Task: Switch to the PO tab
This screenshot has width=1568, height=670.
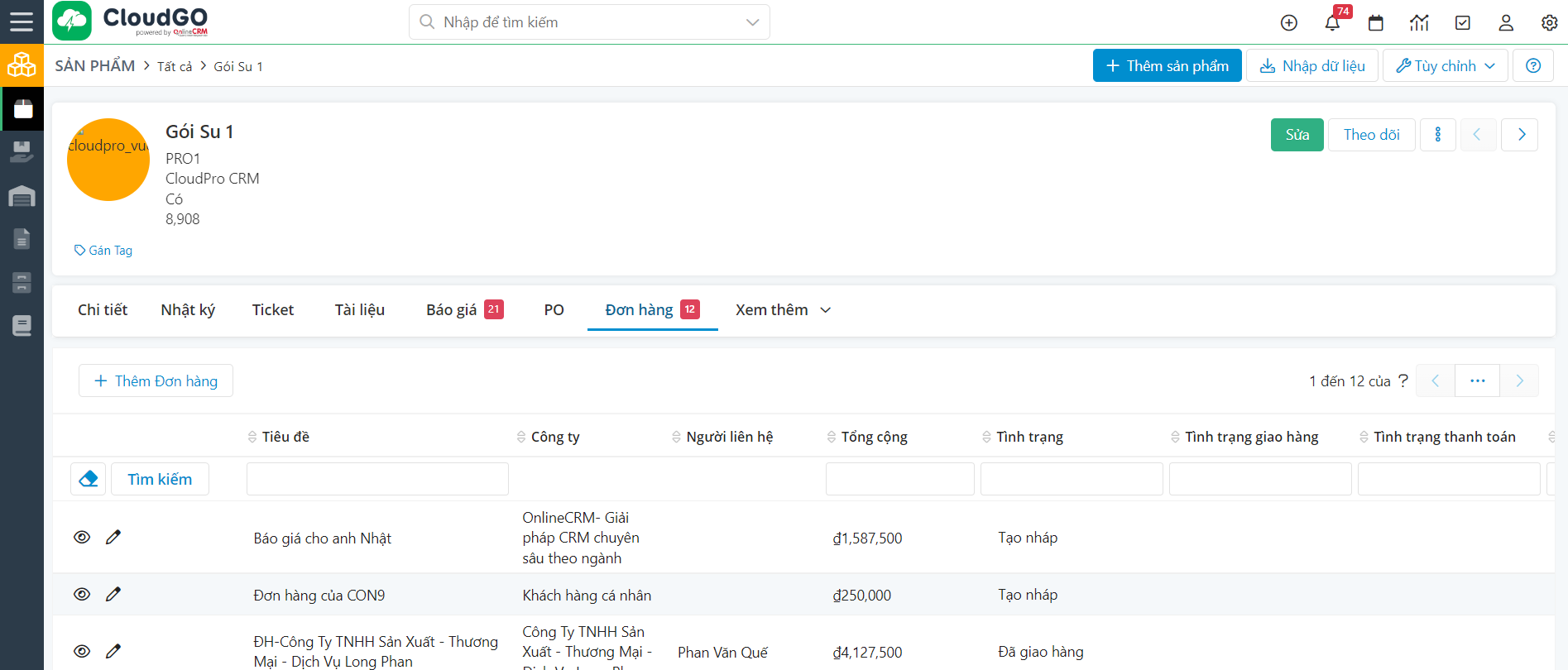Action: coord(554,309)
